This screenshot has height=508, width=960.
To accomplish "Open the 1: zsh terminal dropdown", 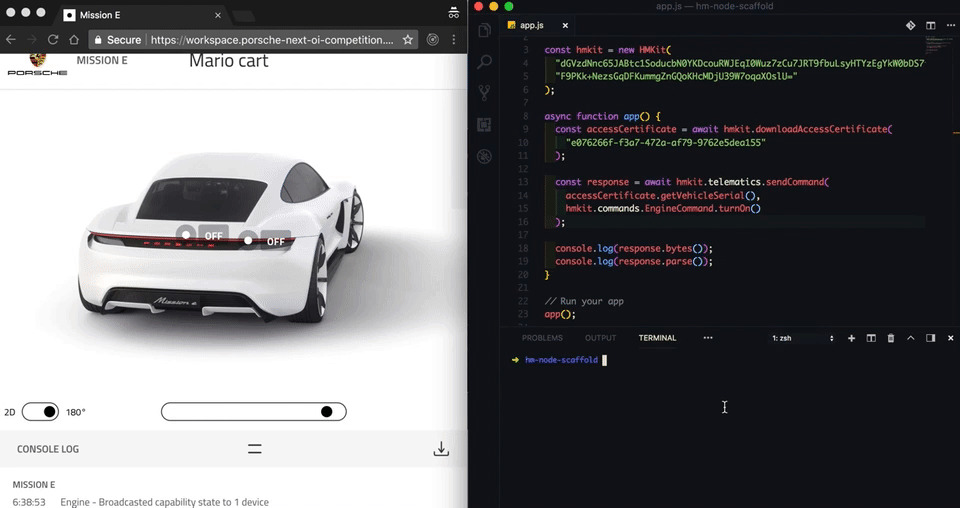I will [803, 338].
